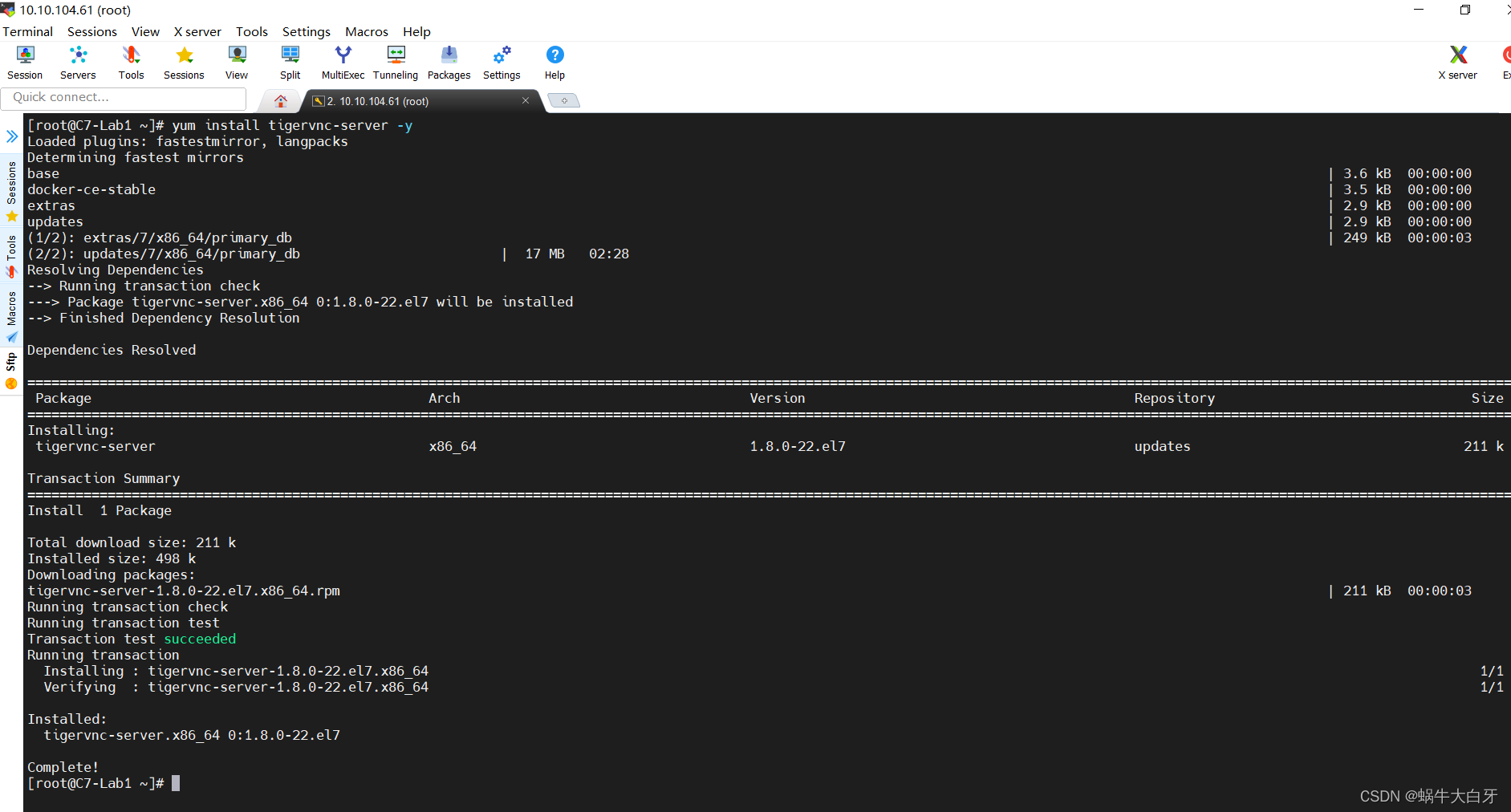Open the Tools toolbar icon
Viewport: 1511px width, 812px height.
coord(131,63)
